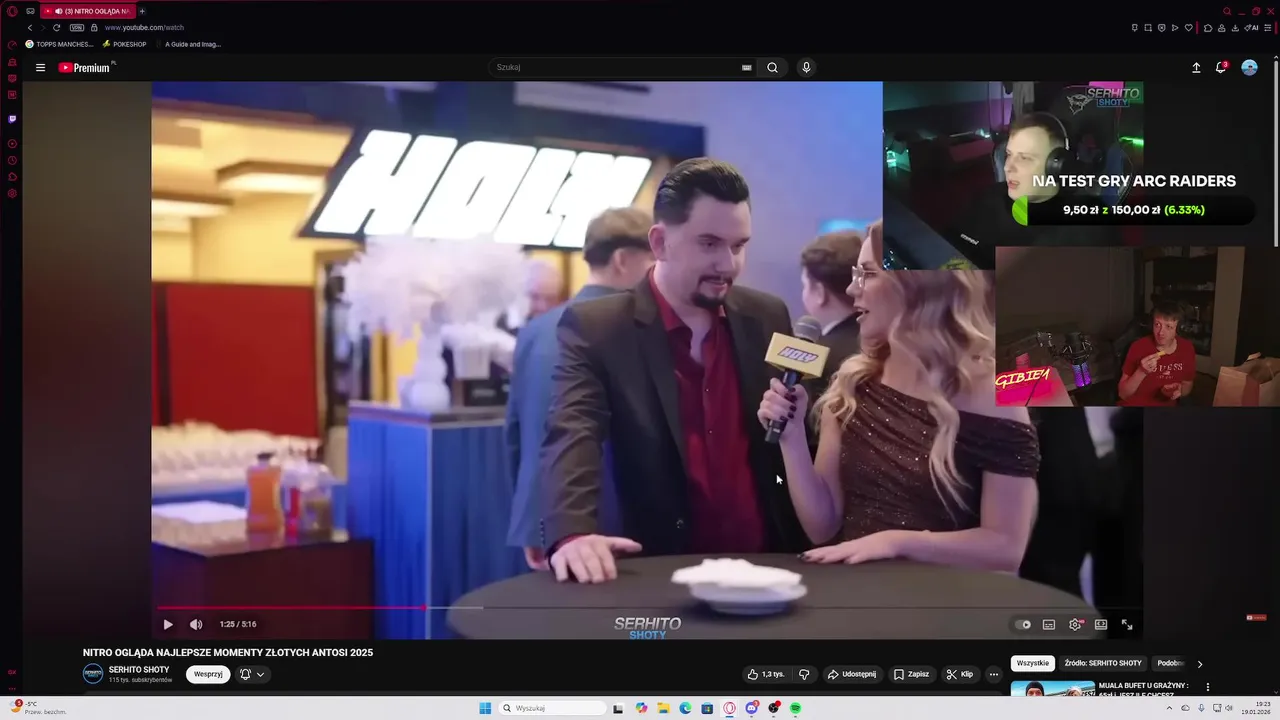Open browser downloads icon

tap(1236, 27)
